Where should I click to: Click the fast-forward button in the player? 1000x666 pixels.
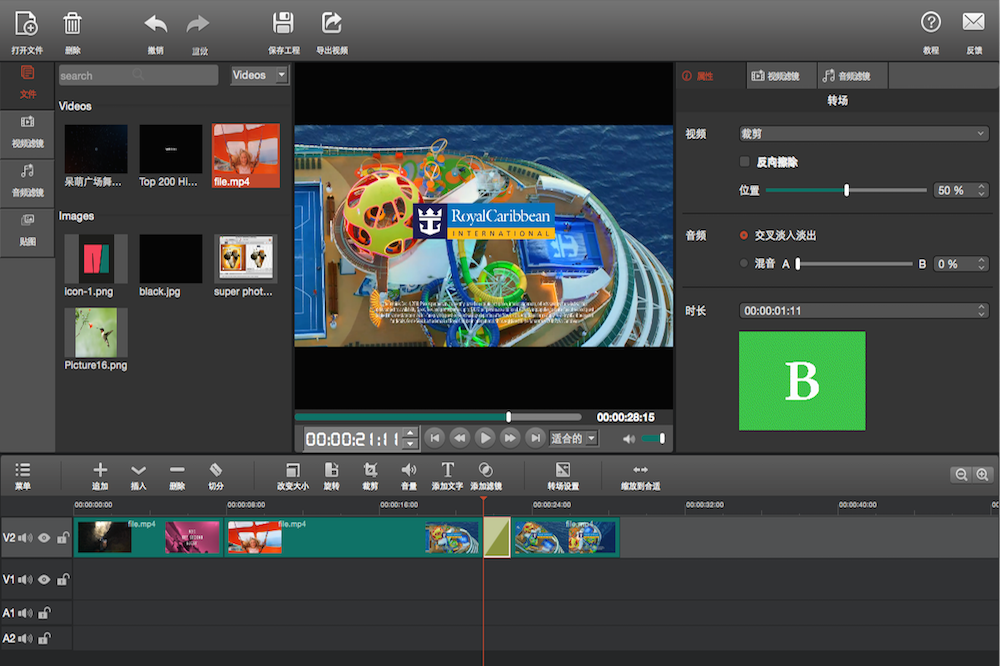tap(510, 438)
